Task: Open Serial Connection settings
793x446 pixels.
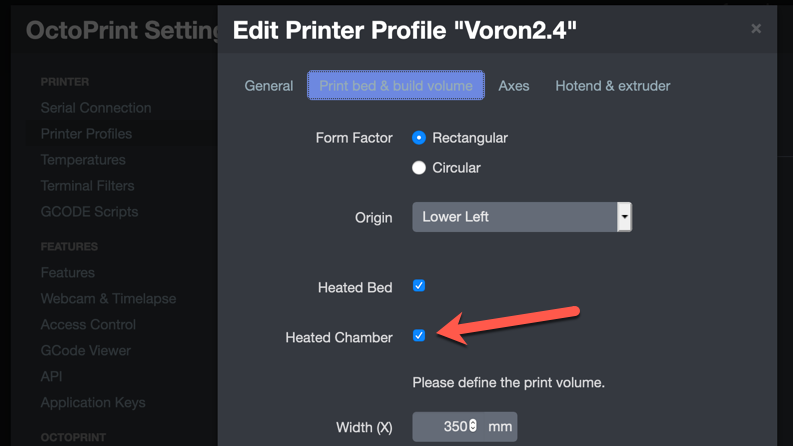Action: (x=96, y=108)
